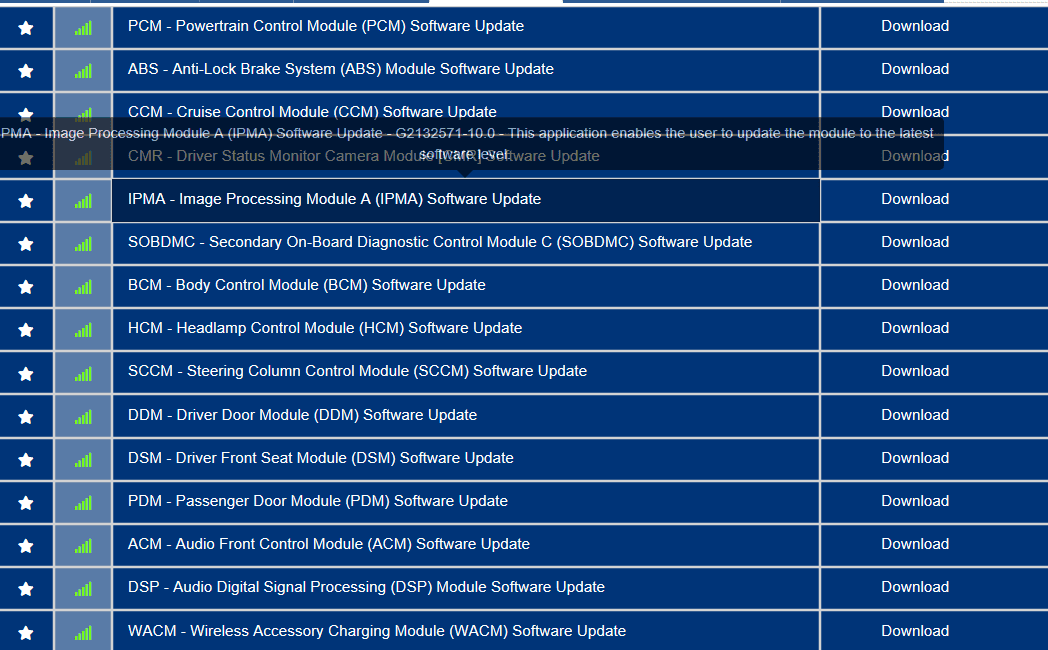Screen dimensions: 1048x650
Task: Click signal bars icon for HCM row
Action: pyautogui.click(x=83, y=330)
